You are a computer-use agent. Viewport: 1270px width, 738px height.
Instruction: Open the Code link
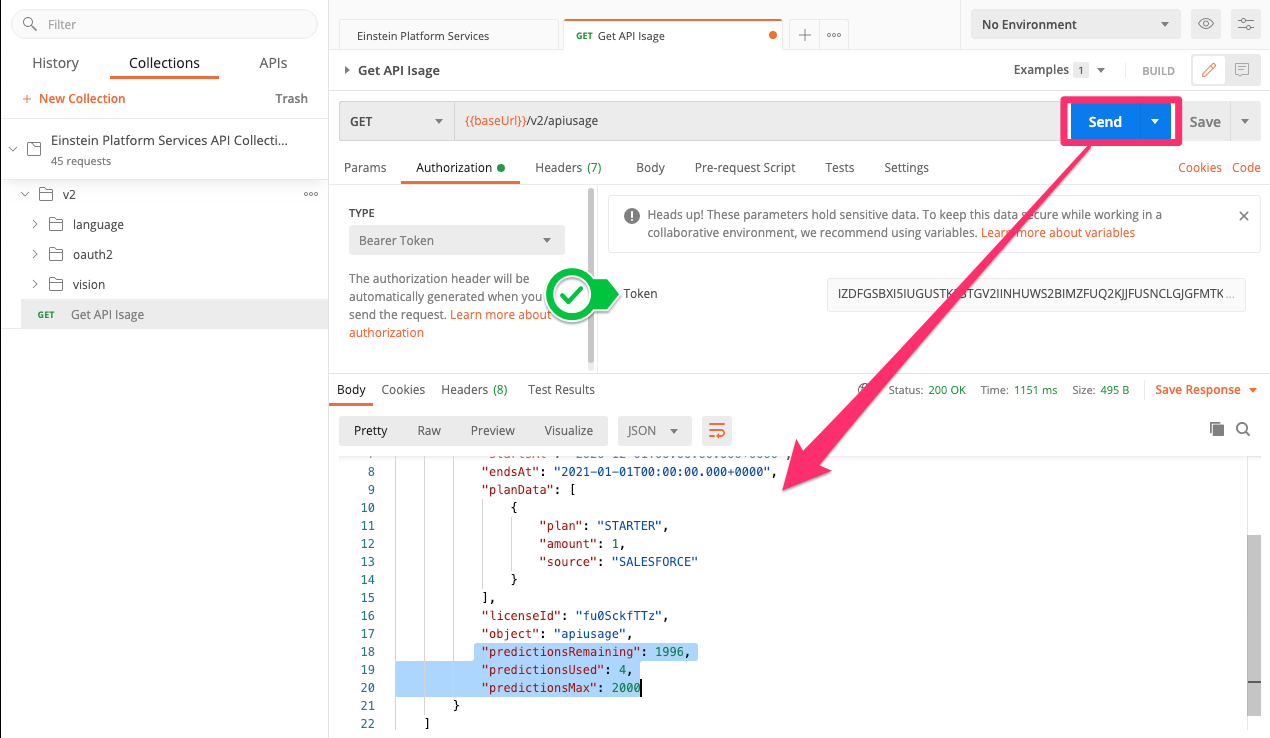1246,167
